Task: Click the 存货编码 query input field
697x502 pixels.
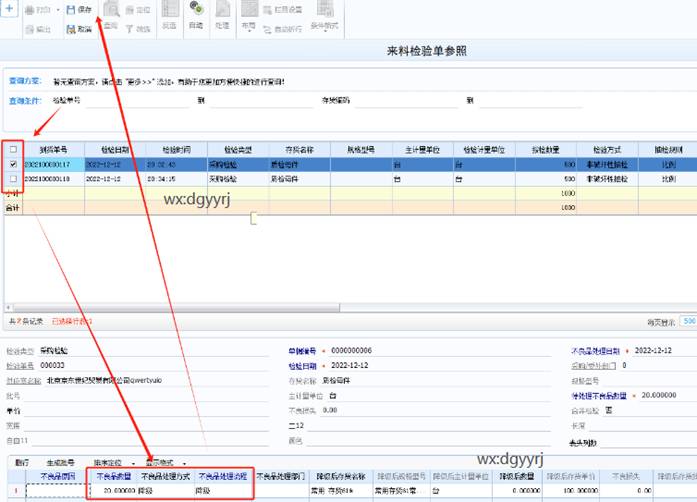Action: (x=406, y=101)
